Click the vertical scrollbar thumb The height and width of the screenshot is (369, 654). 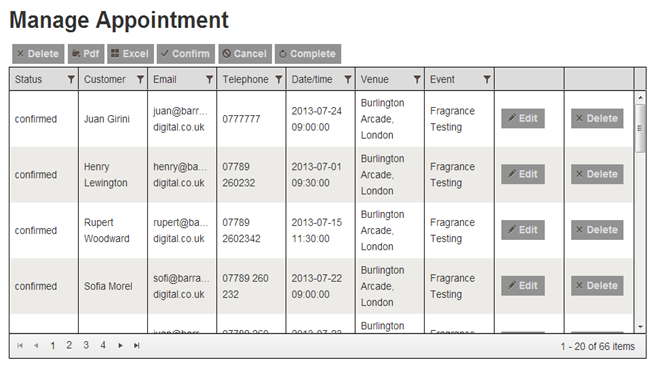pyautogui.click(x=640, y=128)
